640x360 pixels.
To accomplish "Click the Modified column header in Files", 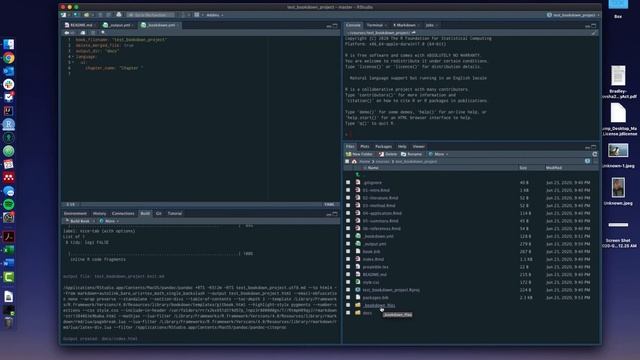I will [554, 168].
